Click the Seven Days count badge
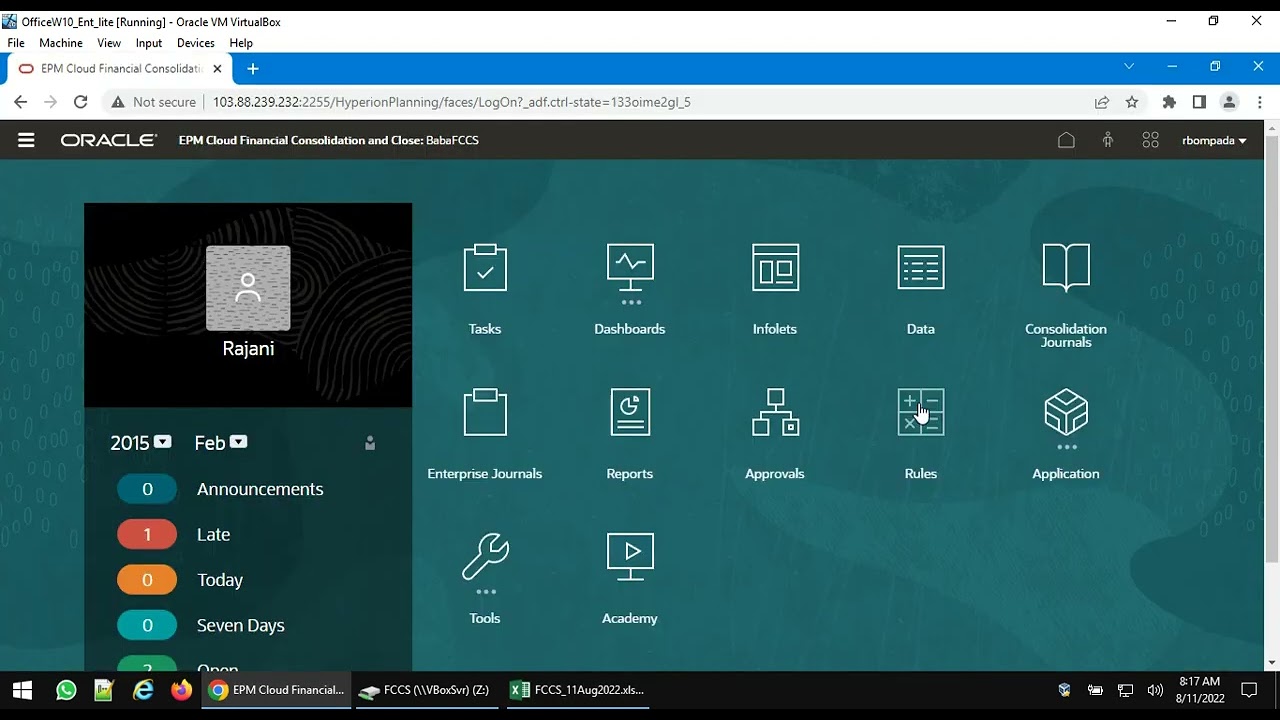This screenshot has width=1280, height=720. 147,625
